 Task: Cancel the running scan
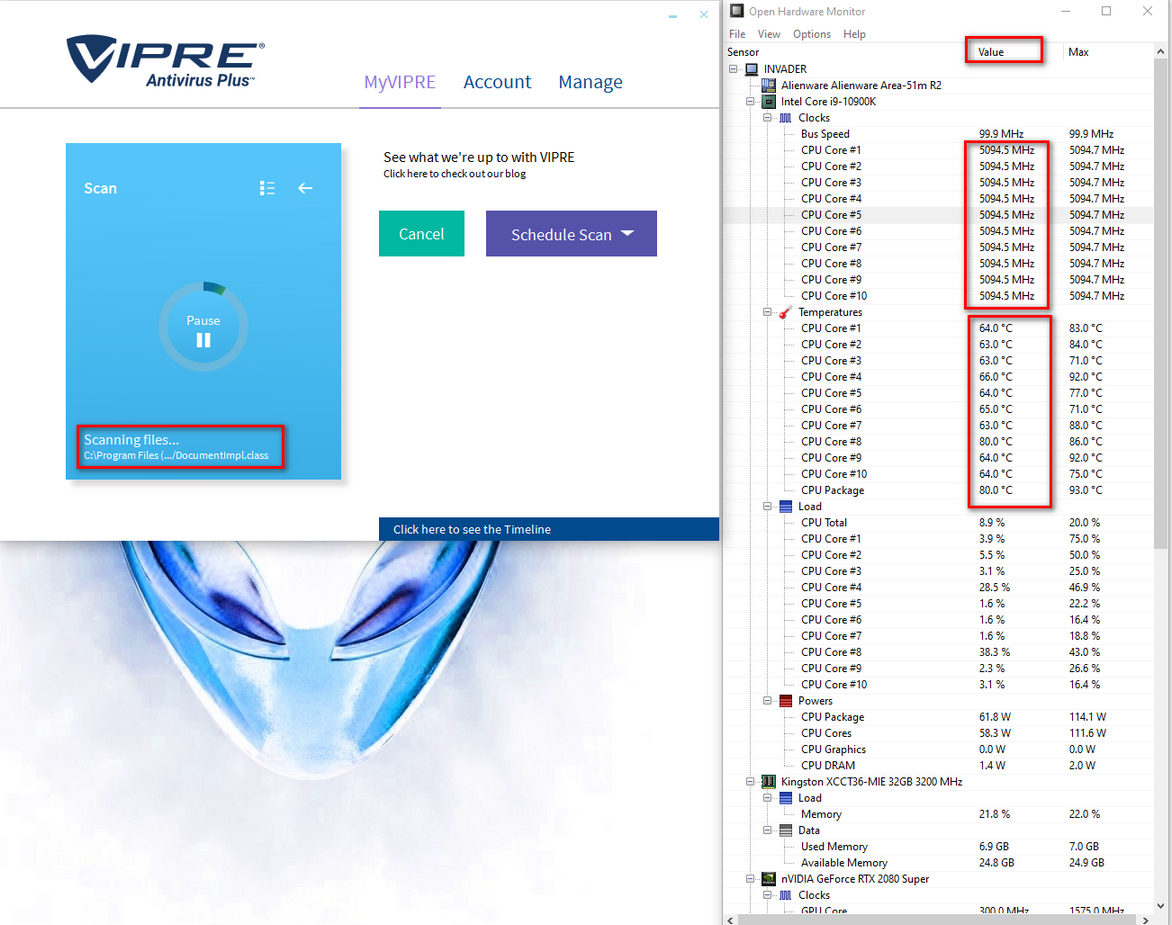(422, 234)
